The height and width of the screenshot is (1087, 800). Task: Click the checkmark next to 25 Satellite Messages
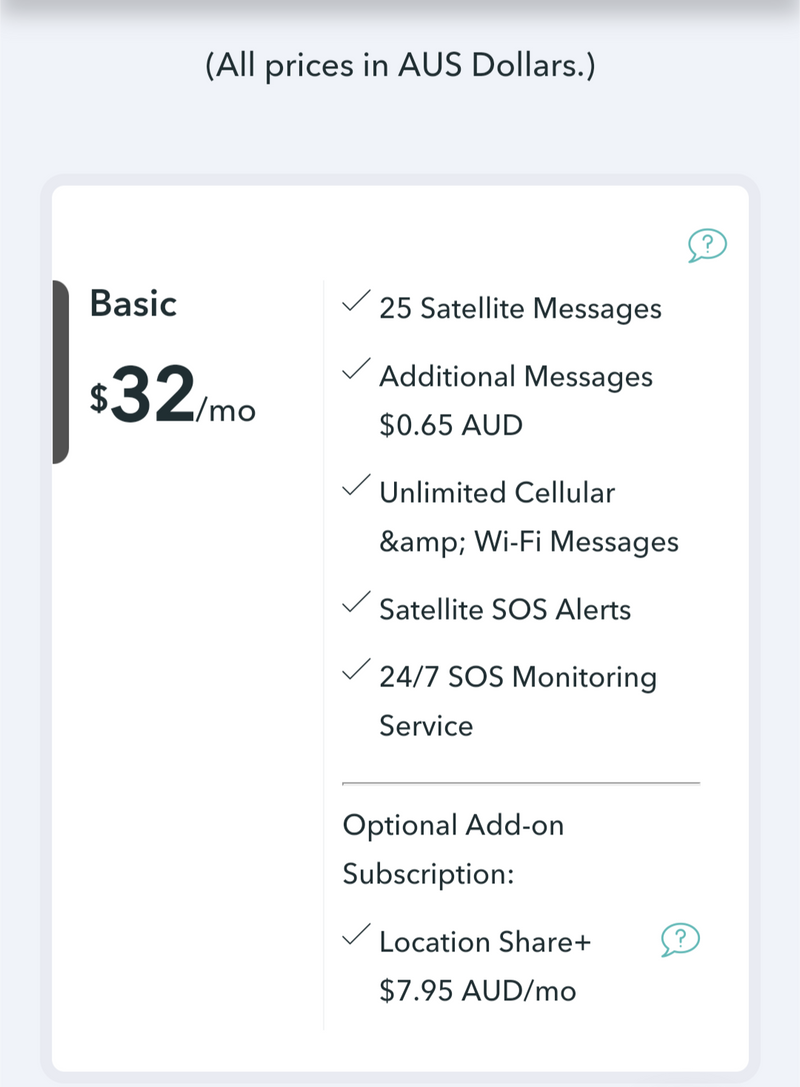[x=353, y=302]
